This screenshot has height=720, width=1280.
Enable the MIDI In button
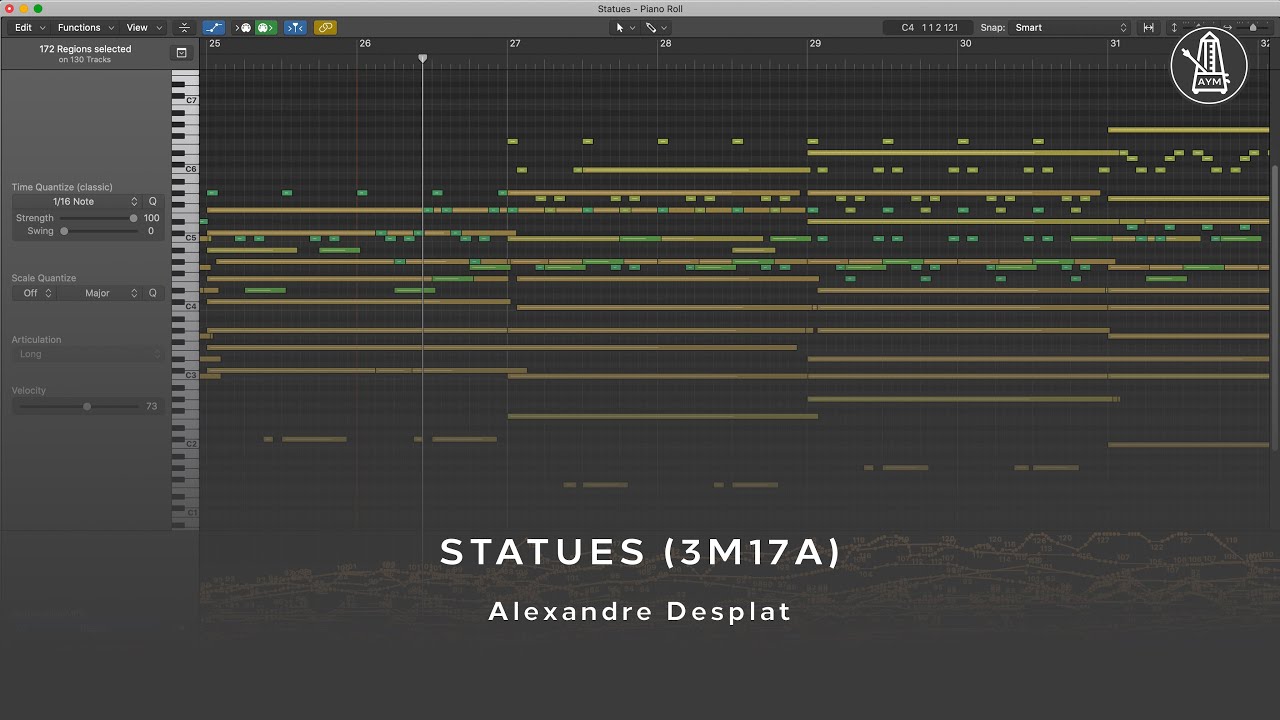pos(243,28)
